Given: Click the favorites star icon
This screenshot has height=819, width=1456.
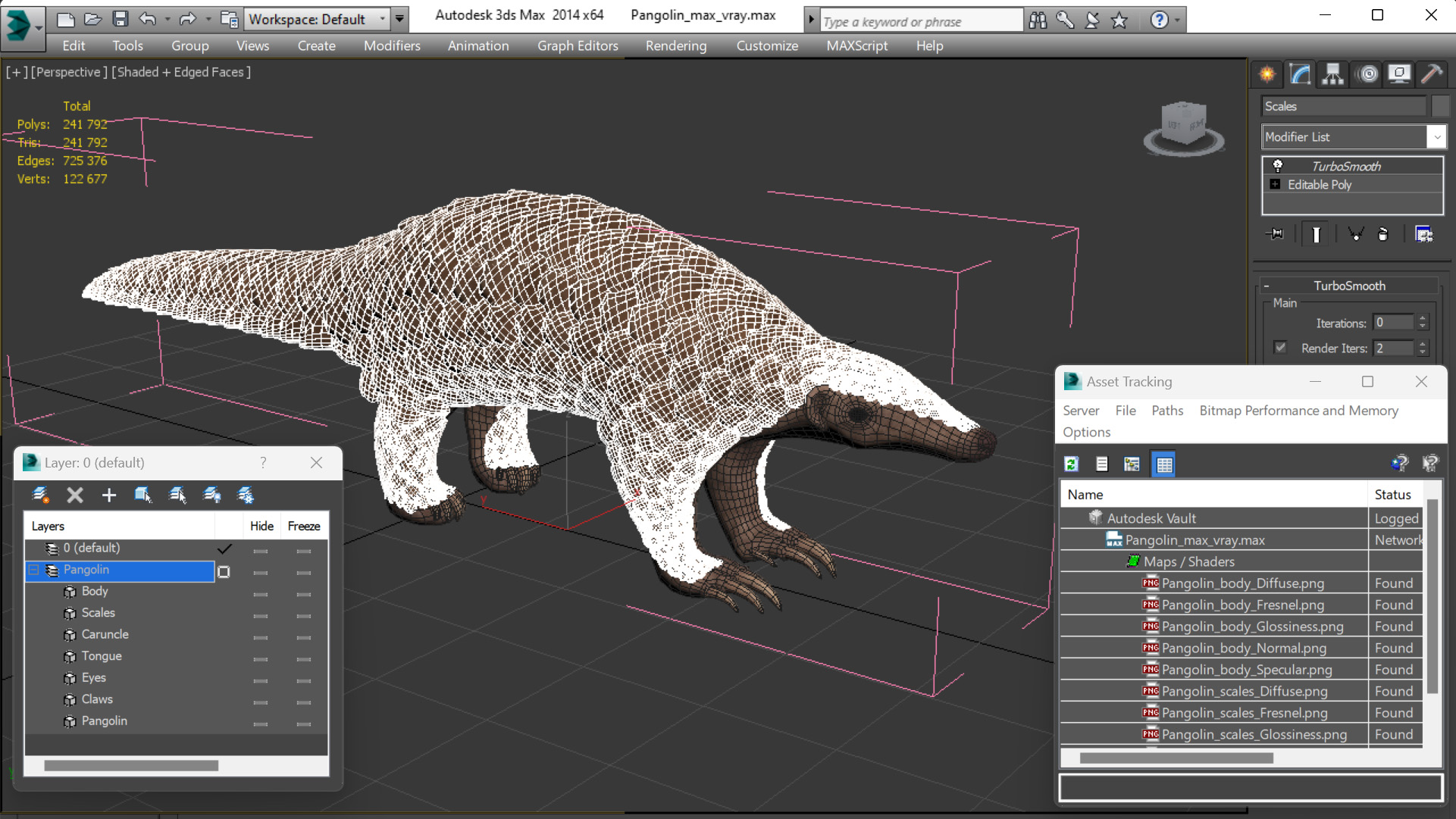Looking at the screenshot, I should 1119,20.
